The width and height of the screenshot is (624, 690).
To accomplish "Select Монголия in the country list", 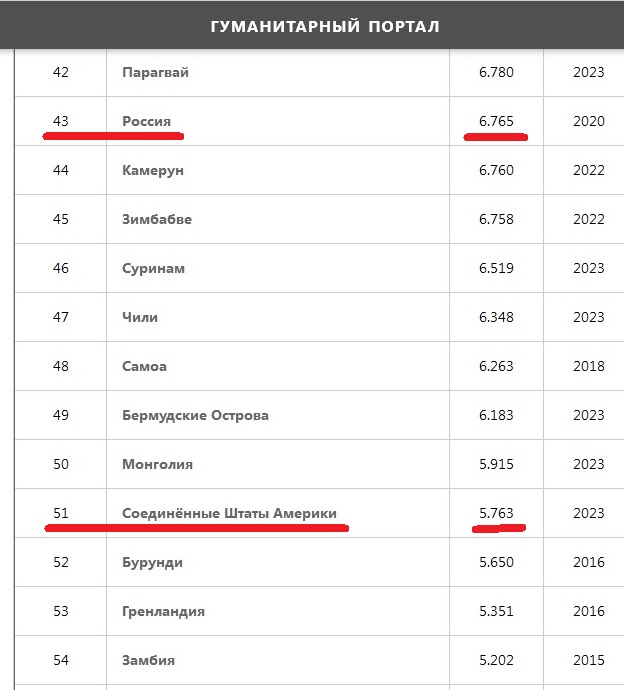I will pos(157,464).
